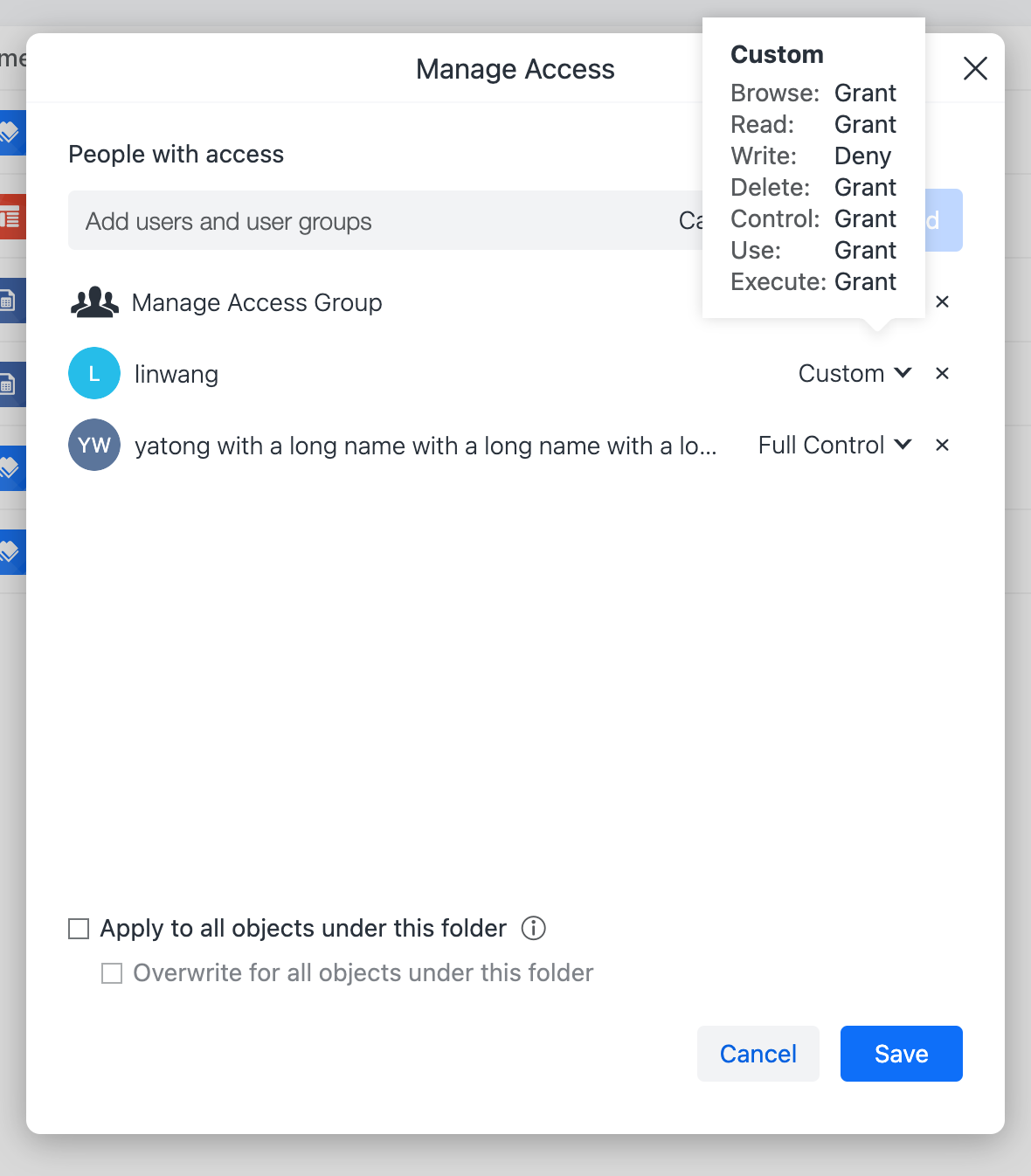
Task: Save the access changes
Action: pos(901,1054)
